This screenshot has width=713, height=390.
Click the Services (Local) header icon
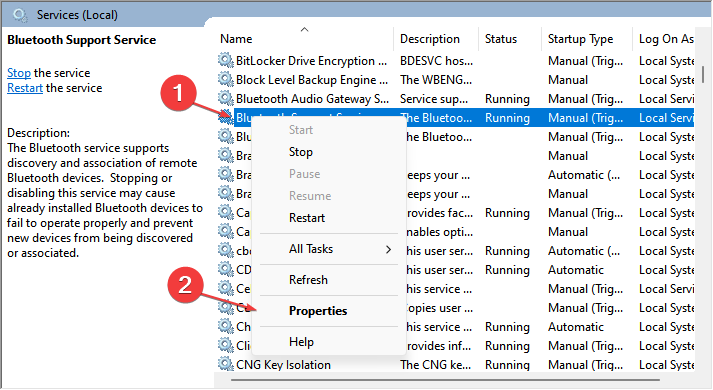tap(20, 15)
